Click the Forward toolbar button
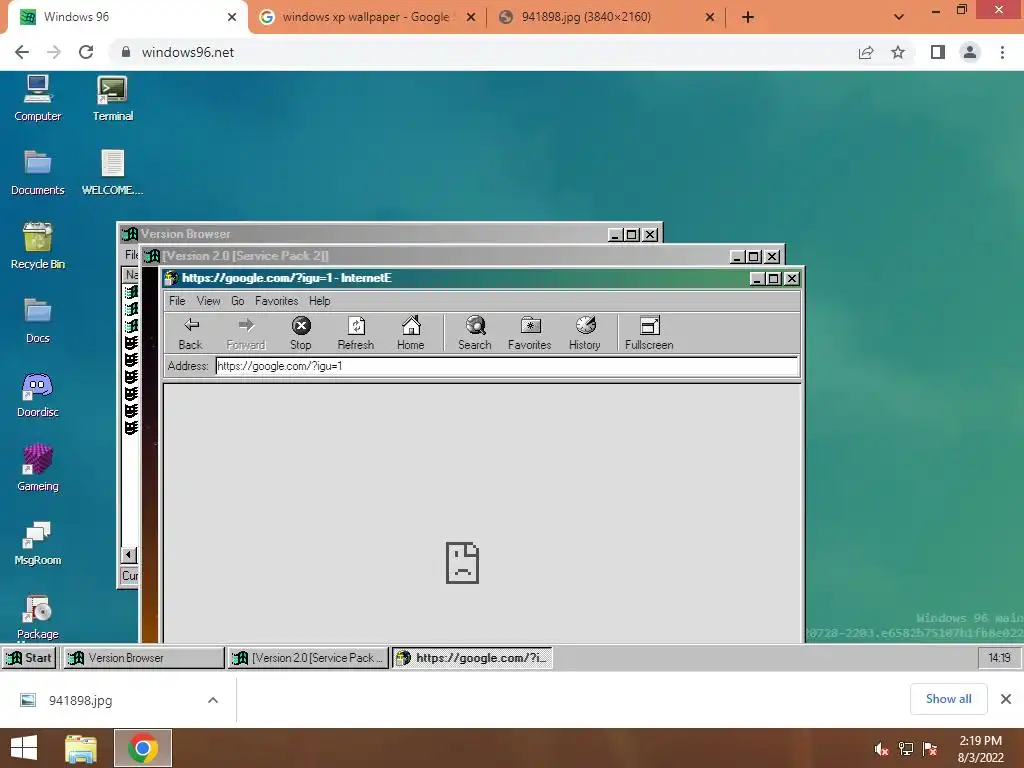The height and width of the screenshot is (768, 1024). (246, 334)
